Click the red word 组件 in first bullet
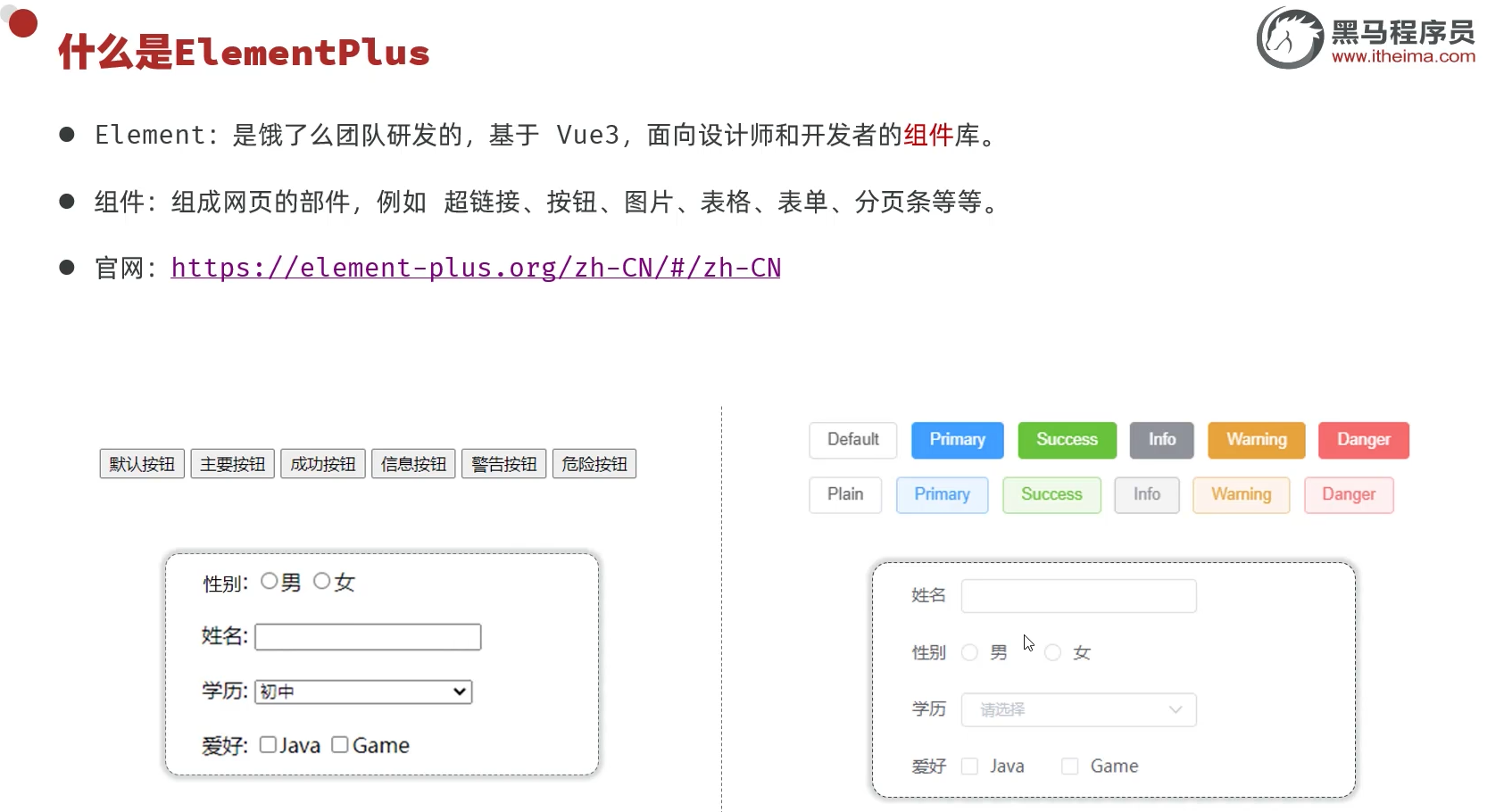1504x812 pixels. pyautogui.click(x=928, y=135)
